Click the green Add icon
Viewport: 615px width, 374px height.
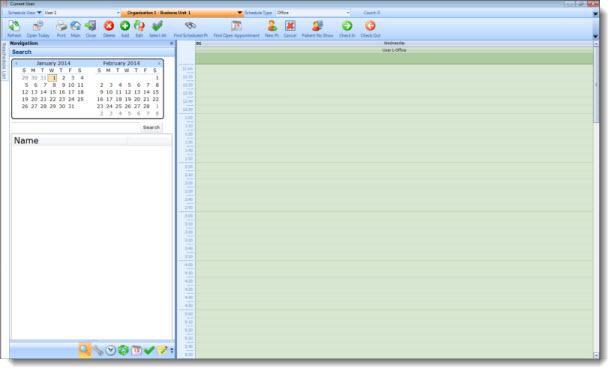[125, 26]
